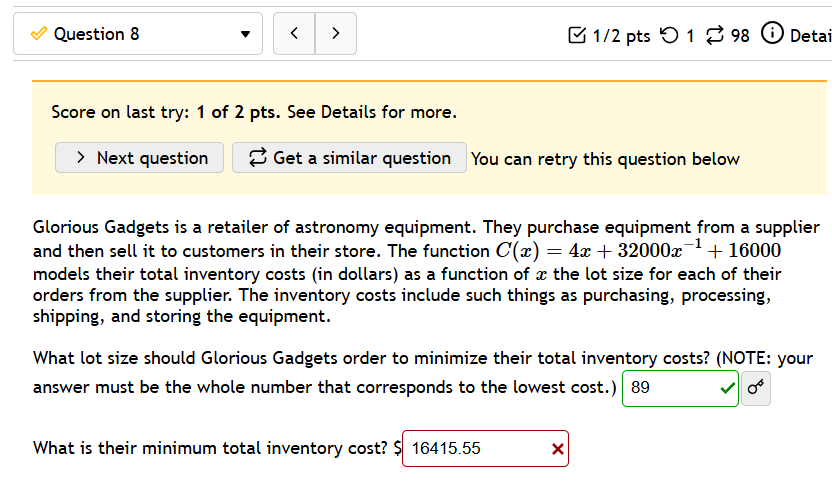
Task: Click the yellow checkmark next to Question 8
Action: tap(38, 34)
